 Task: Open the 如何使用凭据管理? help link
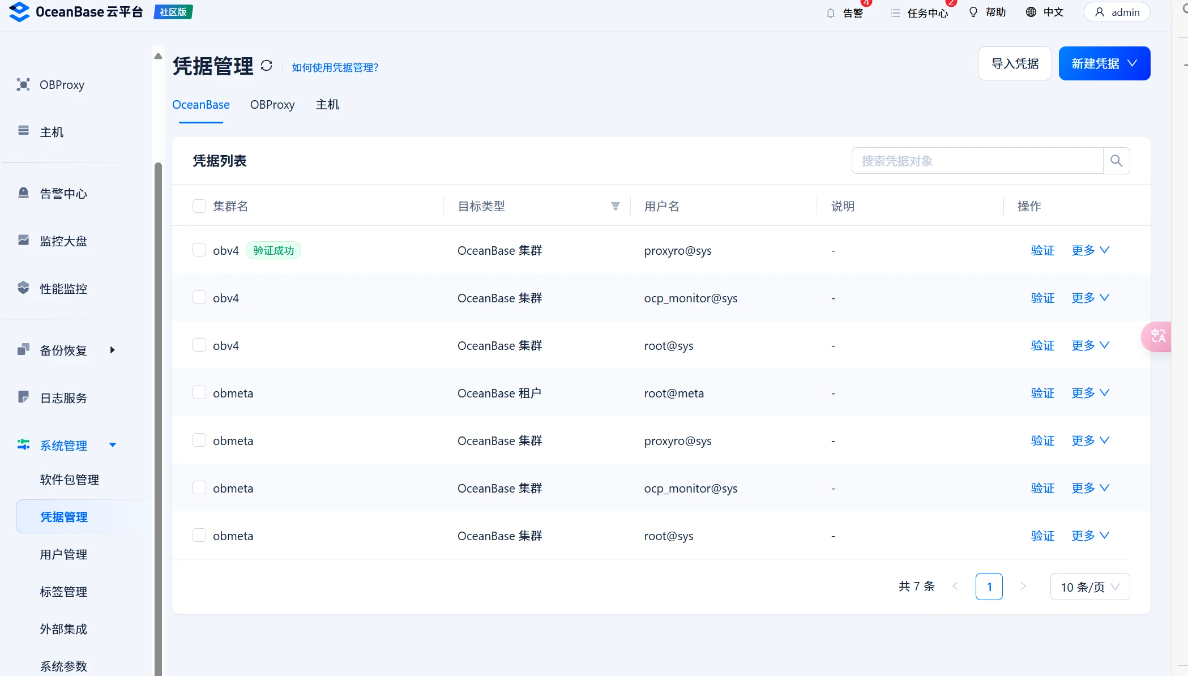[335, 68]
